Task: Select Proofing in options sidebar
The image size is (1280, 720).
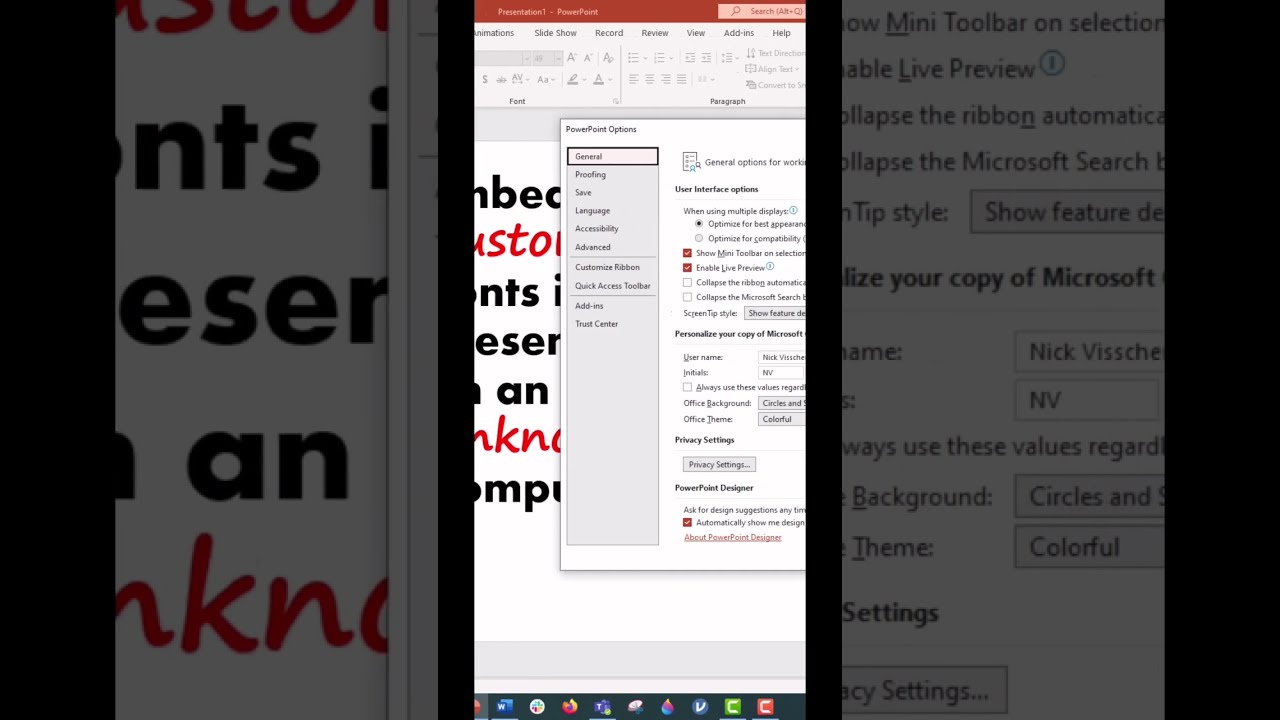Action: 612,174
